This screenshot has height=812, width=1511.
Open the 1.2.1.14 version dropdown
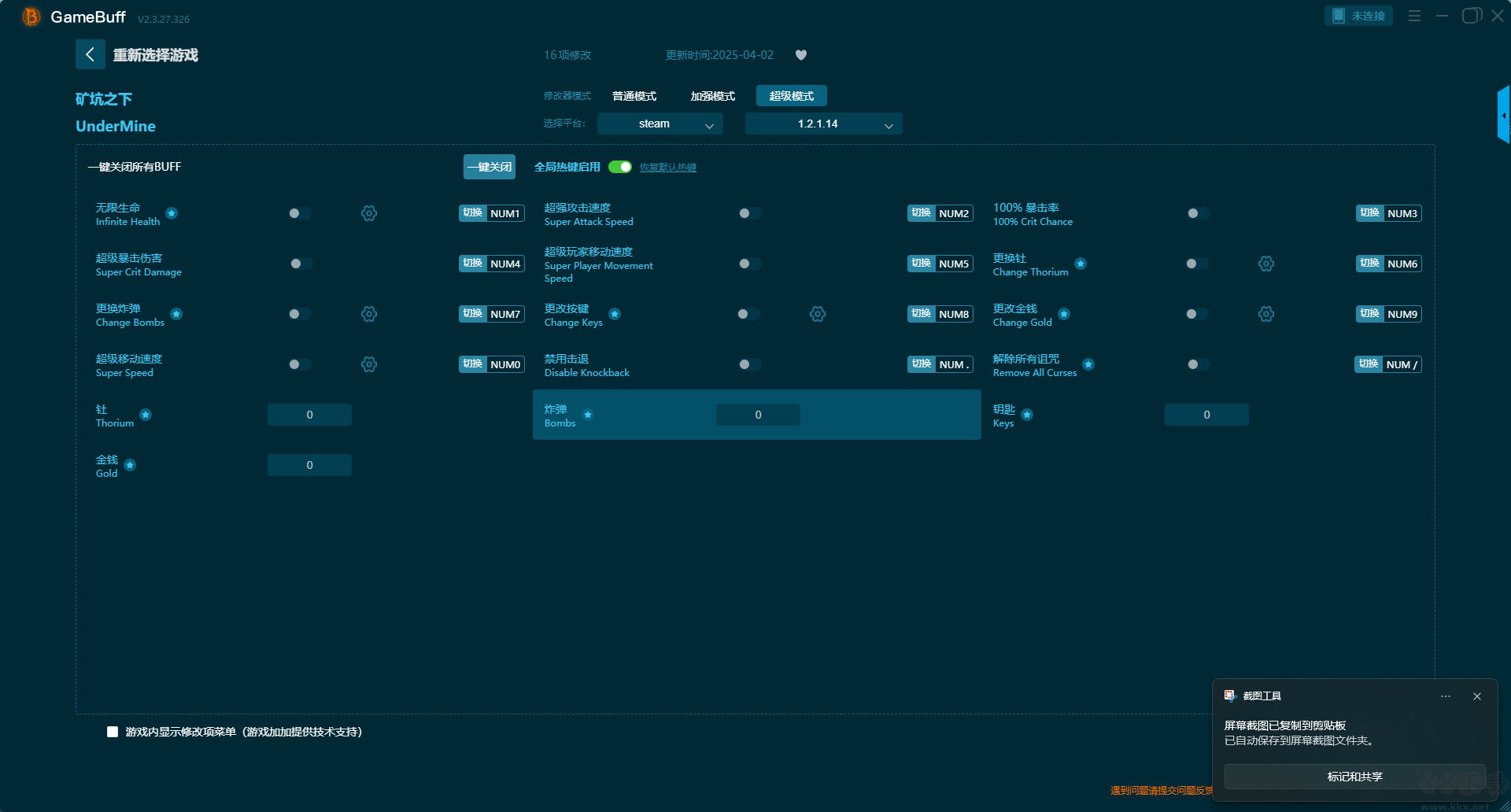823,124
